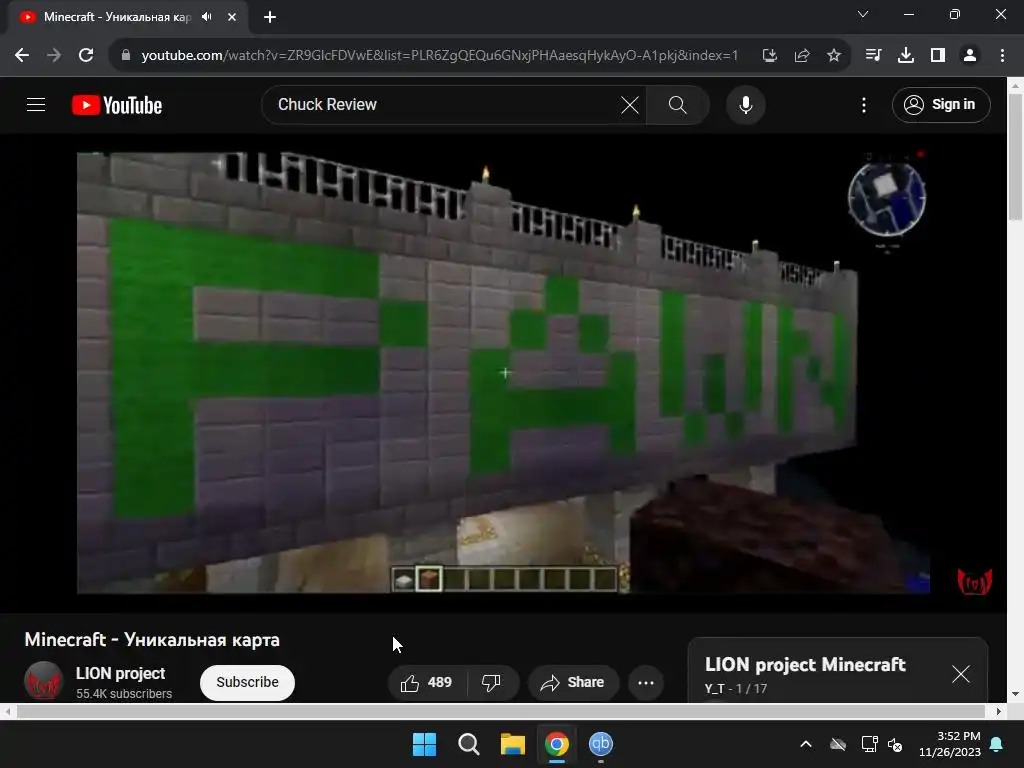Click the vertical page scrollbar

point(1016,157)
